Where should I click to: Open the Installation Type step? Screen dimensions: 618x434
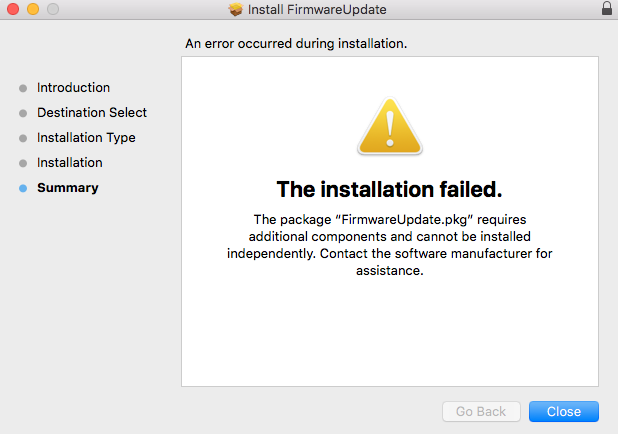tap(86, 138)
